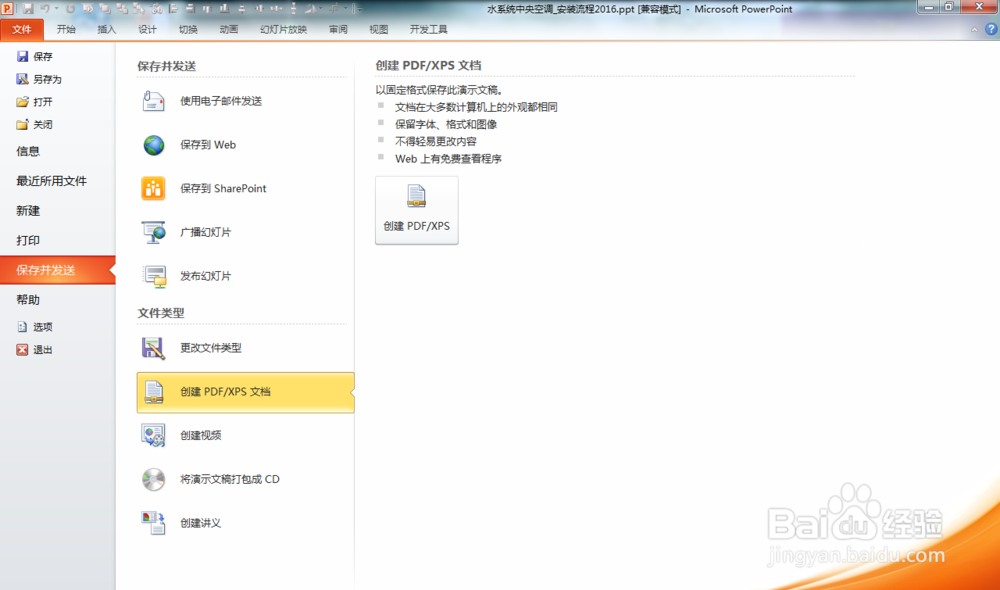This screenshot has width=1000, height=590.
Task: Collapse the ribbon with the caret icon
Action: [974, 29]
